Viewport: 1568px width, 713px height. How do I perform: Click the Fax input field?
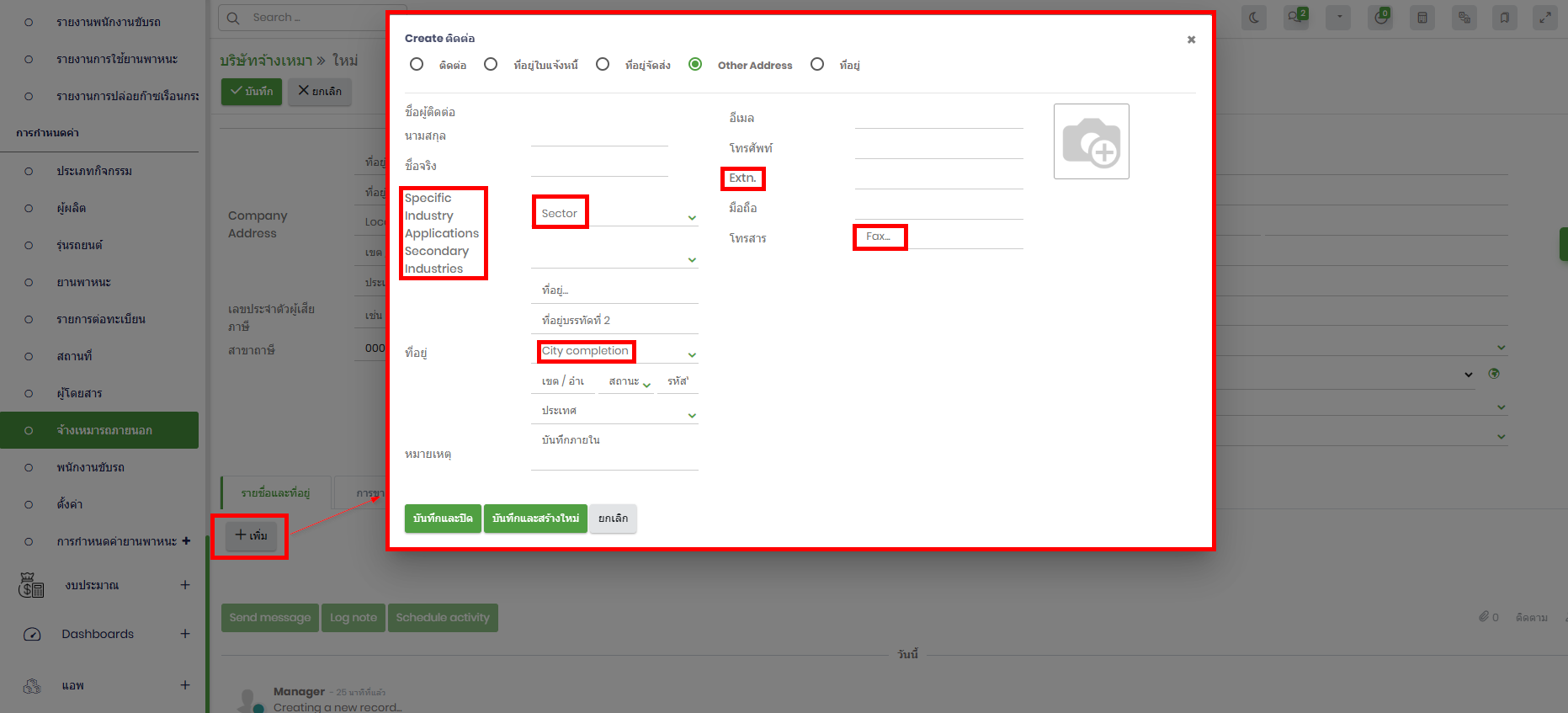[938, 237]
